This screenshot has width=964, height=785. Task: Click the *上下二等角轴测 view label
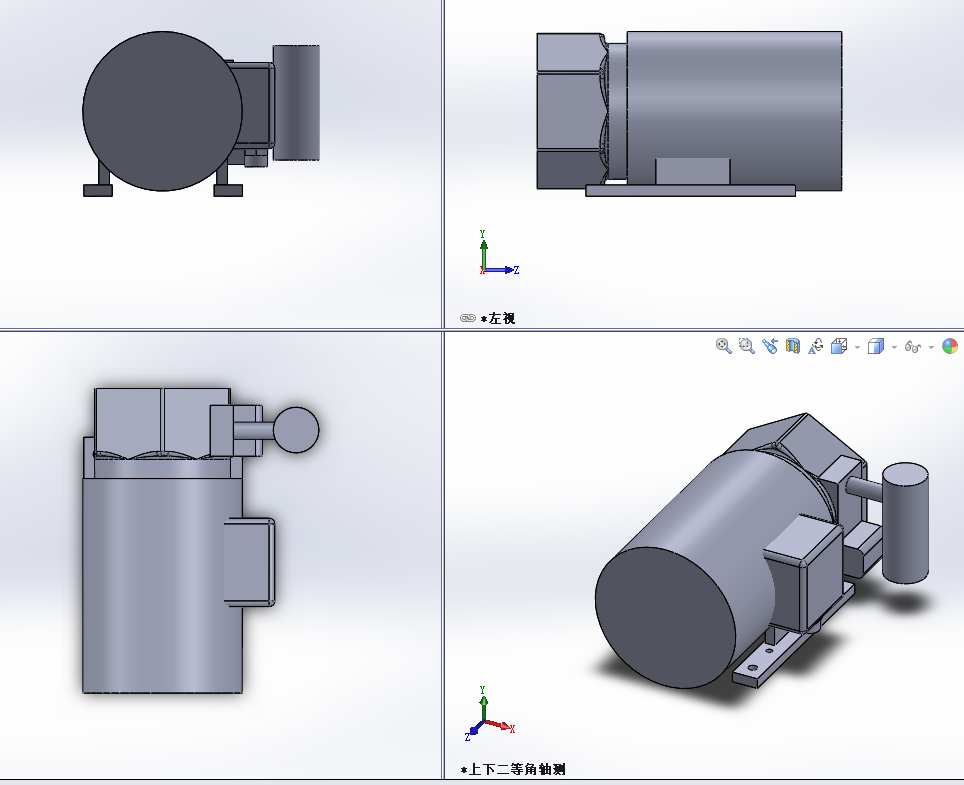(513, 769)
